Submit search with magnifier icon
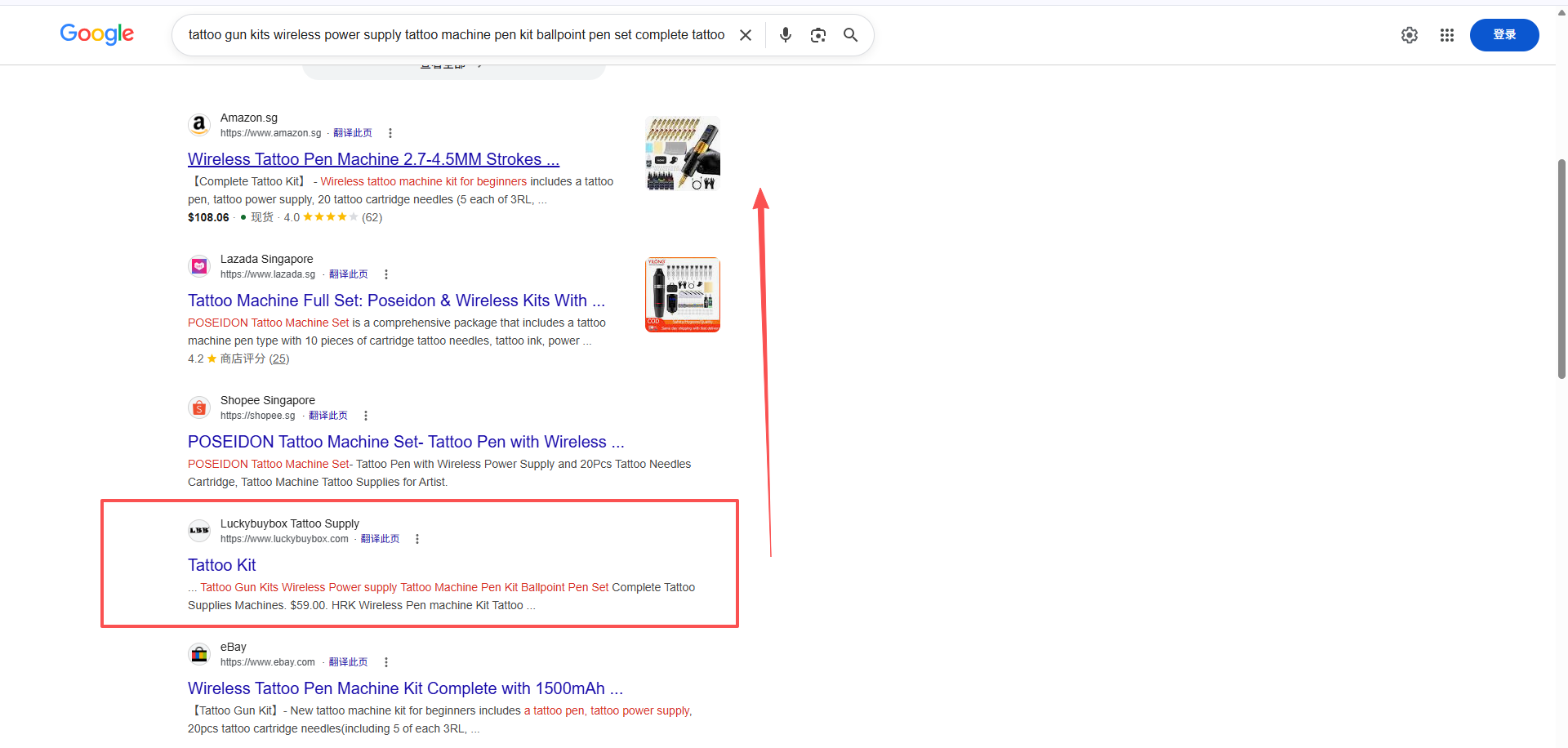 850,35
